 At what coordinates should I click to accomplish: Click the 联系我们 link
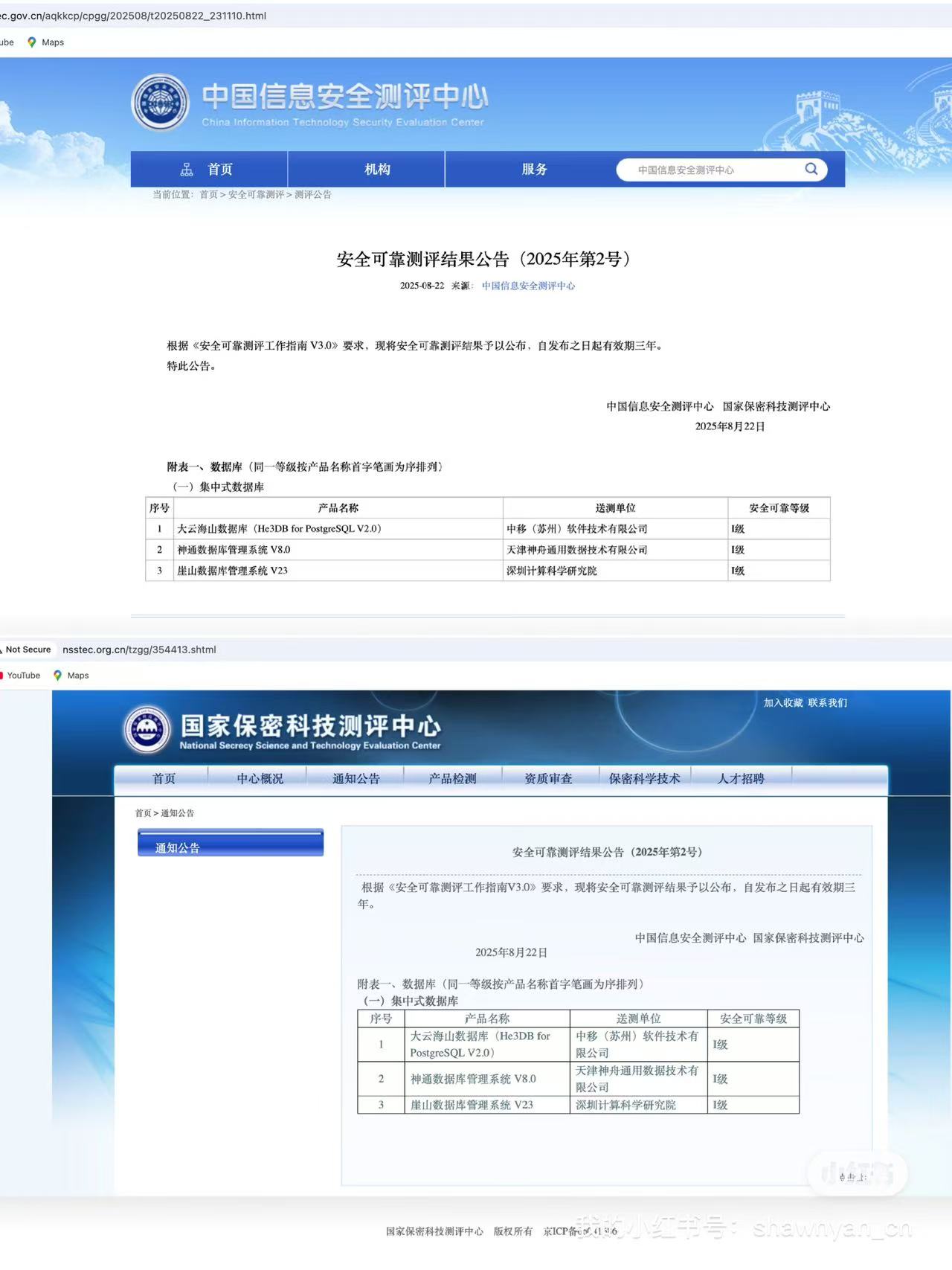tap(828, 703)
